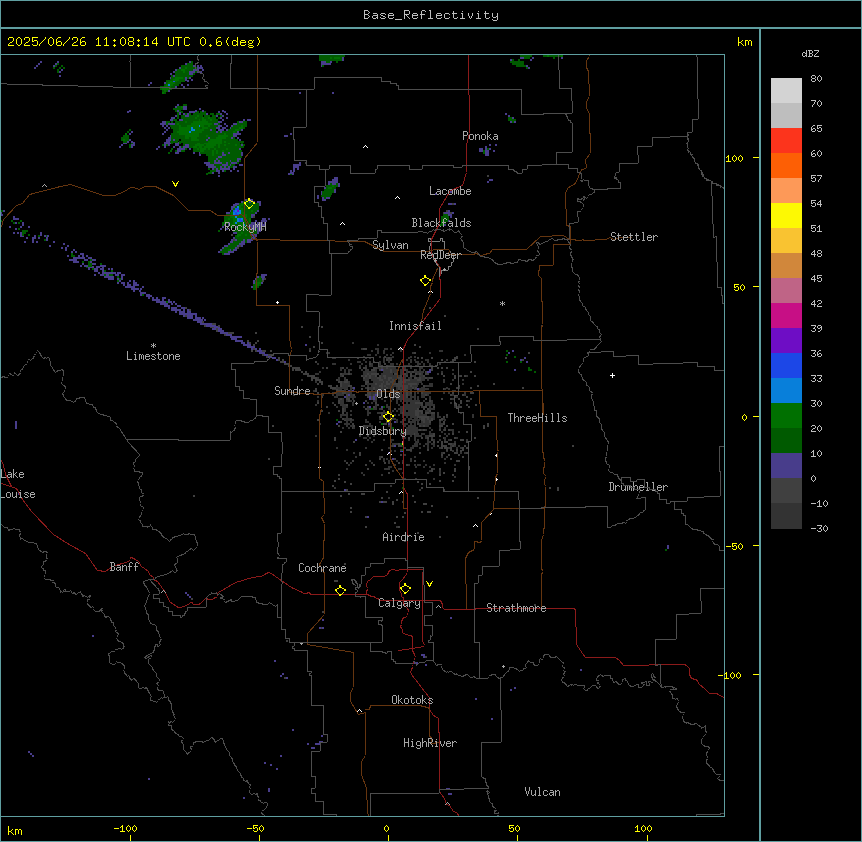
Task: Click the green storm cell northwest of RockyMH
Action: click(x=206, y=139)
